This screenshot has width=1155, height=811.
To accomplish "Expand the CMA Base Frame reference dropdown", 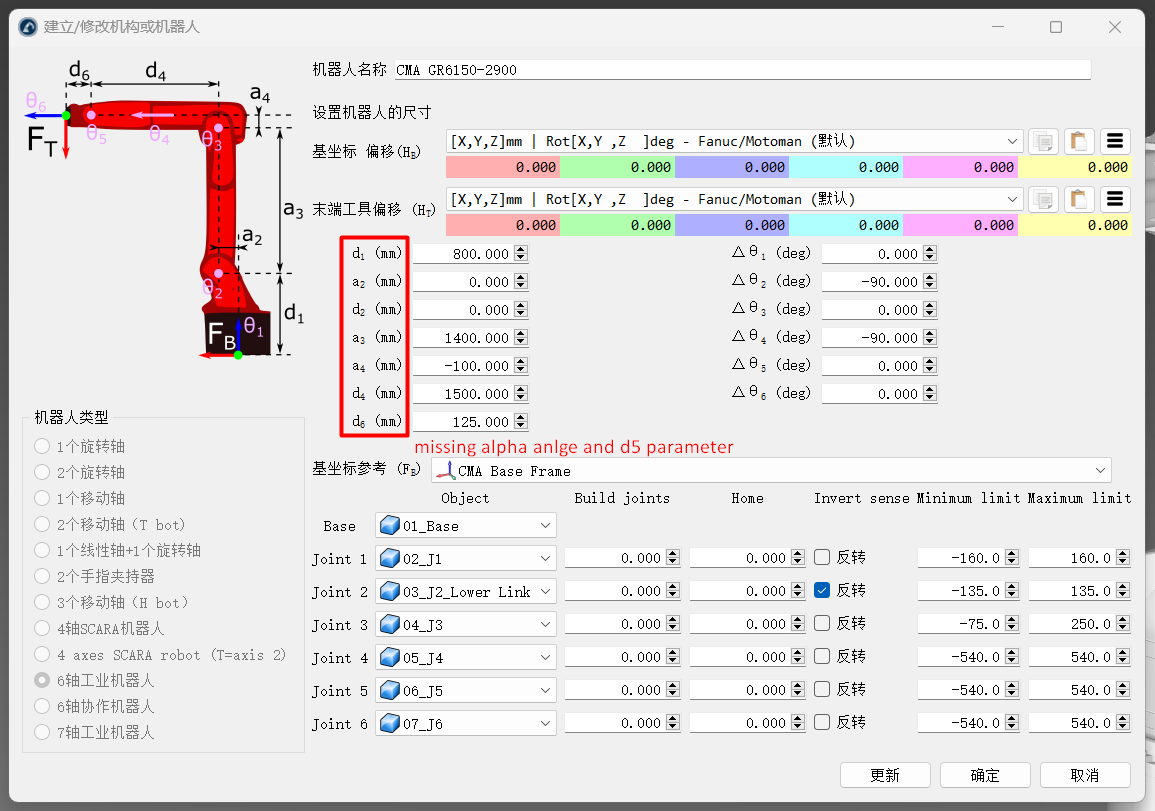I will [x=1101, y=471].
